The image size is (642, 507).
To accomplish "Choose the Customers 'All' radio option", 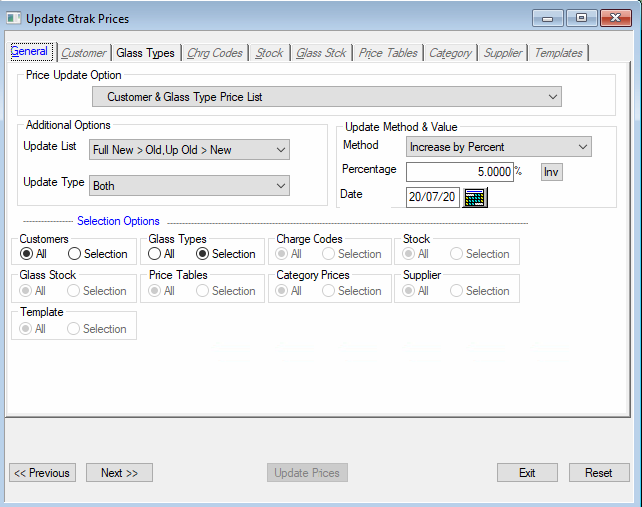I will tap(27, 254).
